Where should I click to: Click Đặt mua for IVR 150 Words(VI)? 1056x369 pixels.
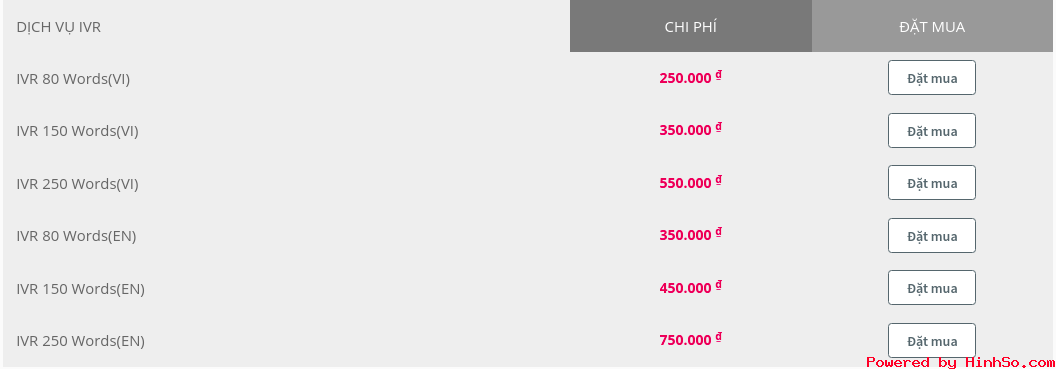931,131
